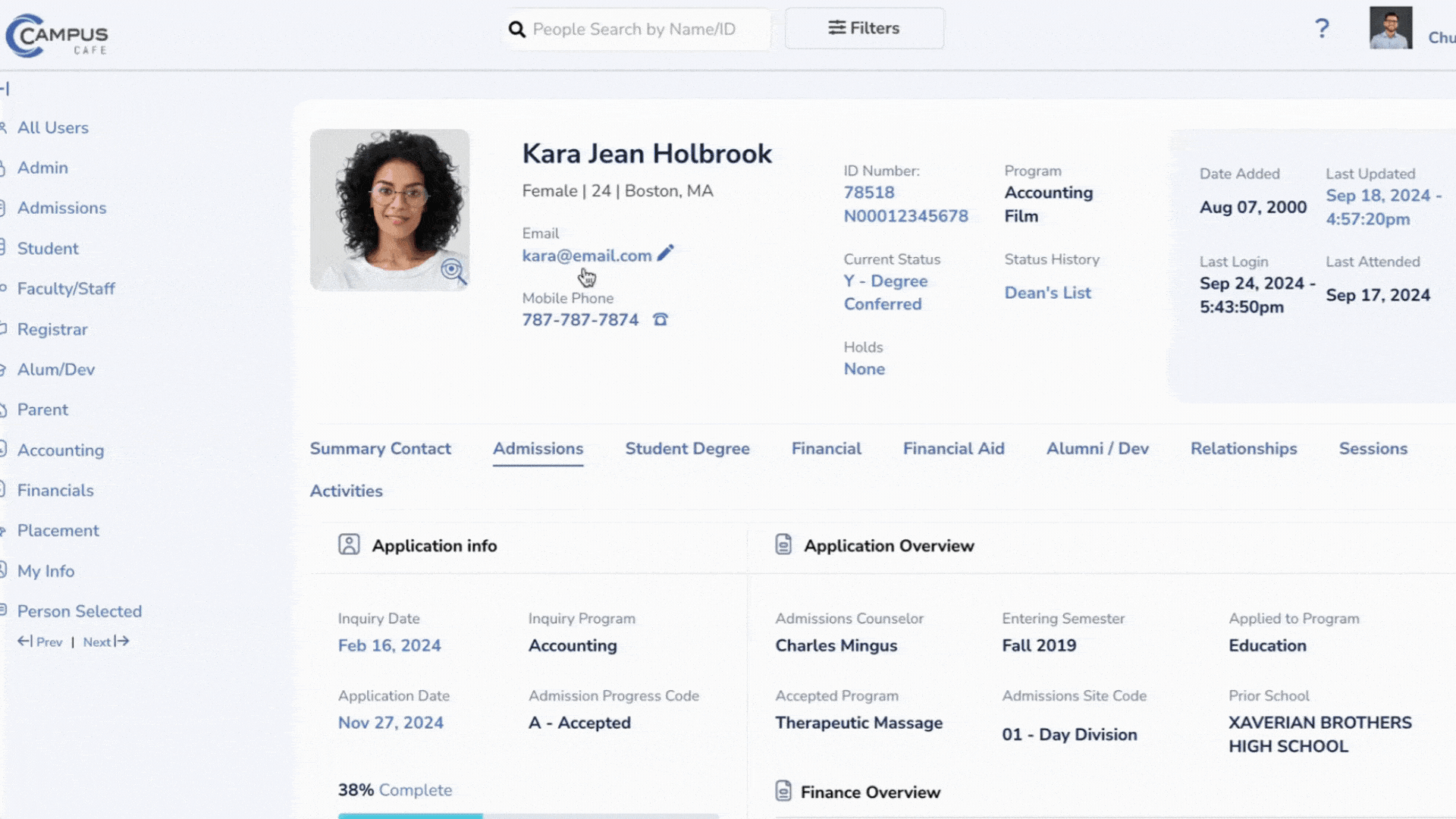The width and height of the screenshot is (1456, 819).
Task: Open the help question mark icon
Action: click(x=1323, y=28)
